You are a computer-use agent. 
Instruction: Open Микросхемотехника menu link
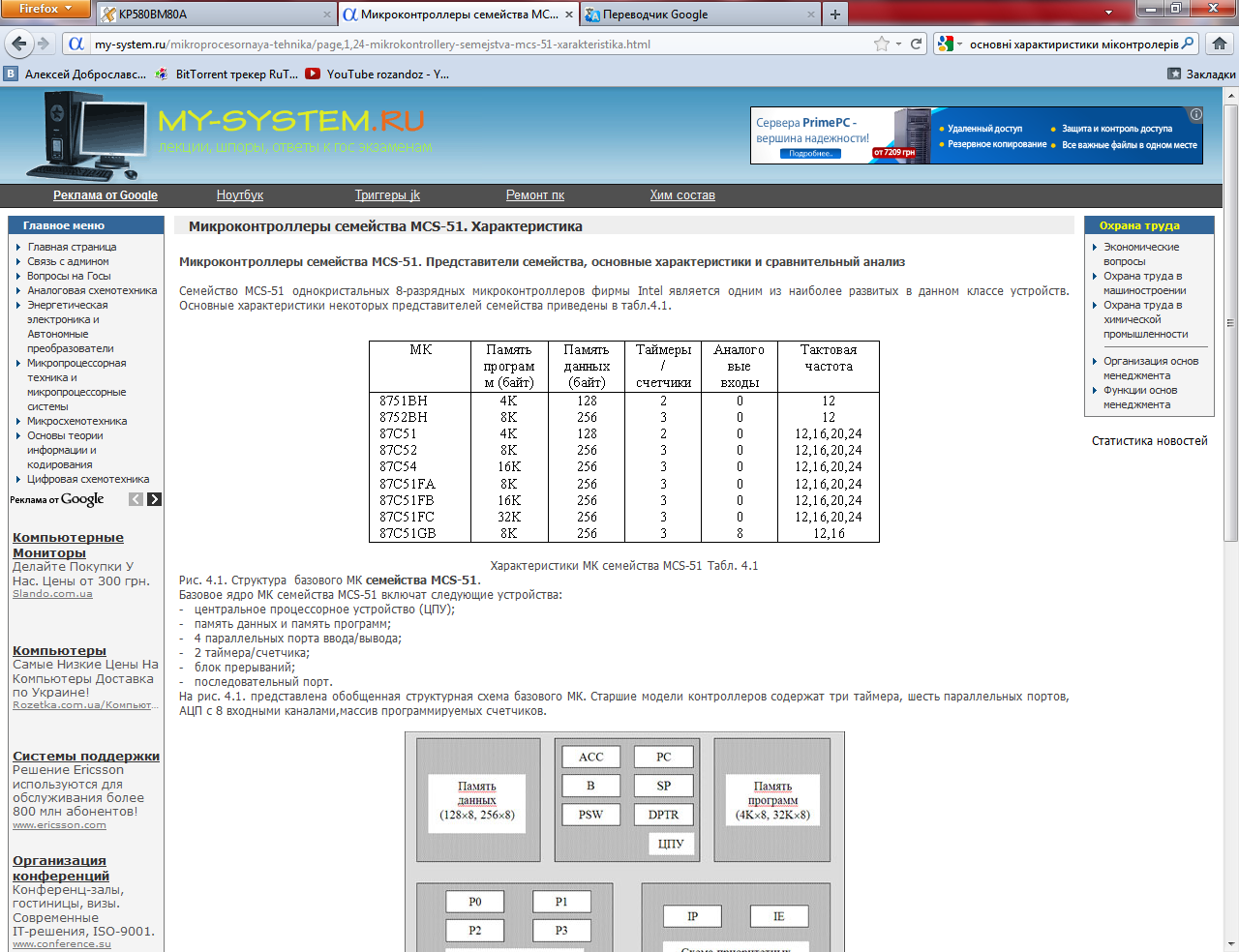(77, 421)
